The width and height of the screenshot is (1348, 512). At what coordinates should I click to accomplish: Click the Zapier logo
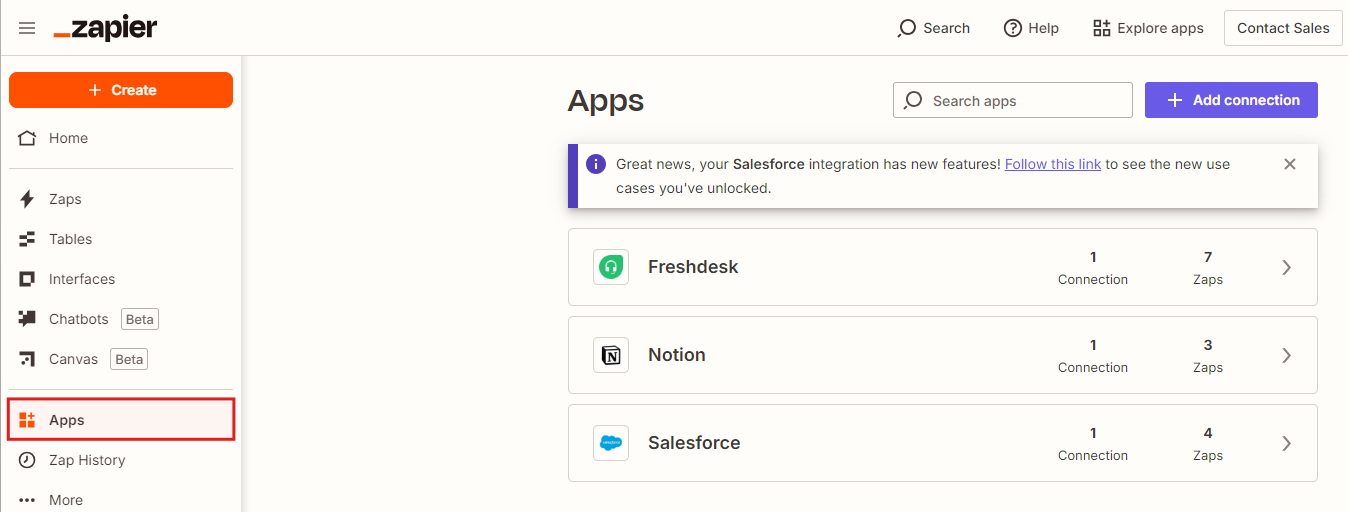coord(105,28)
